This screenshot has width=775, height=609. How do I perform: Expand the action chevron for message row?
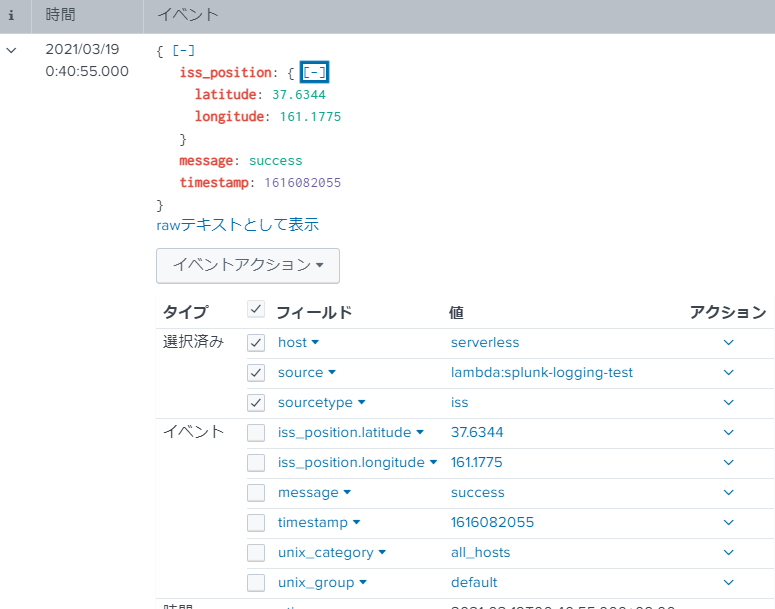(x=729, y=493)
